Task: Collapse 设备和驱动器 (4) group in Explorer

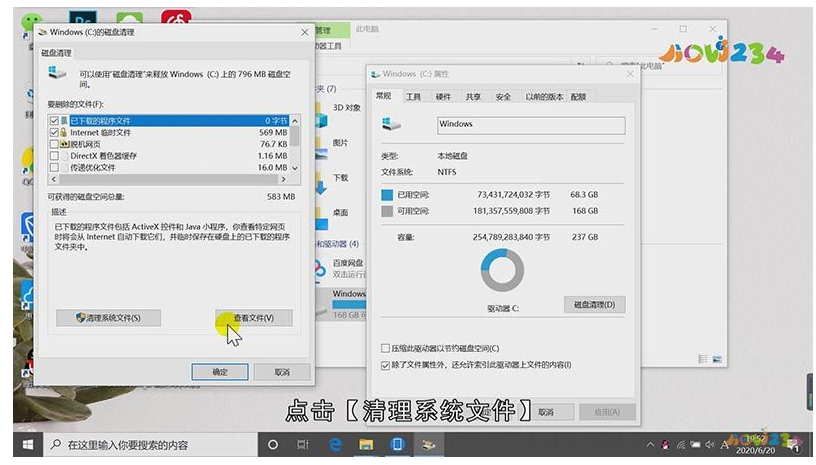Action: point(337,244)
